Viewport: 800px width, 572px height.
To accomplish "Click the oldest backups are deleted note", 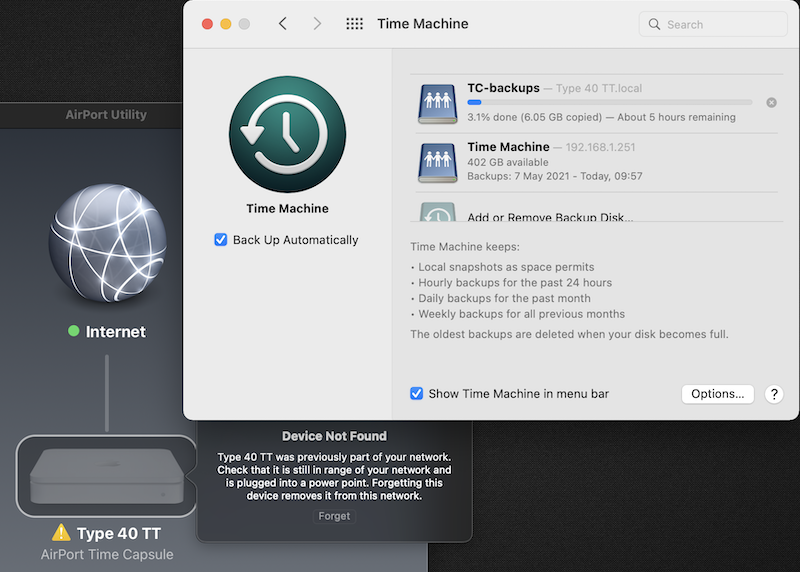I will (x=569, y=334).
